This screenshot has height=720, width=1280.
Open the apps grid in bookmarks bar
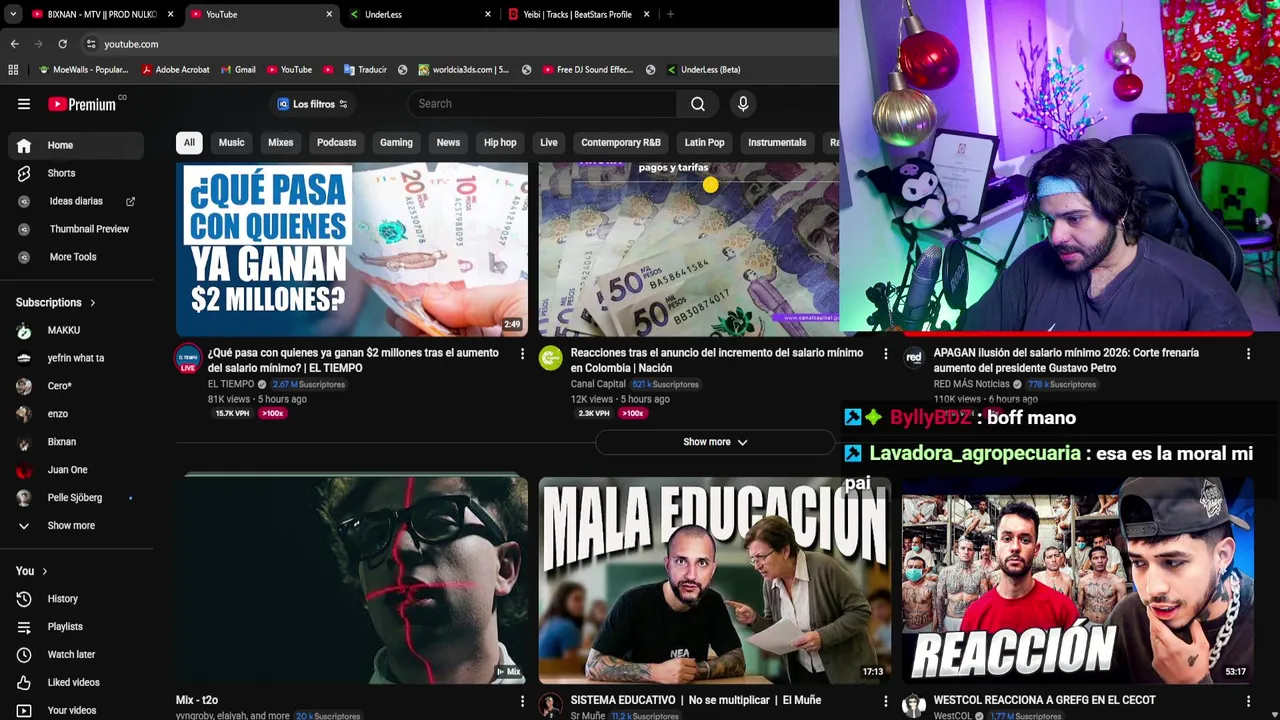point(13,70)
